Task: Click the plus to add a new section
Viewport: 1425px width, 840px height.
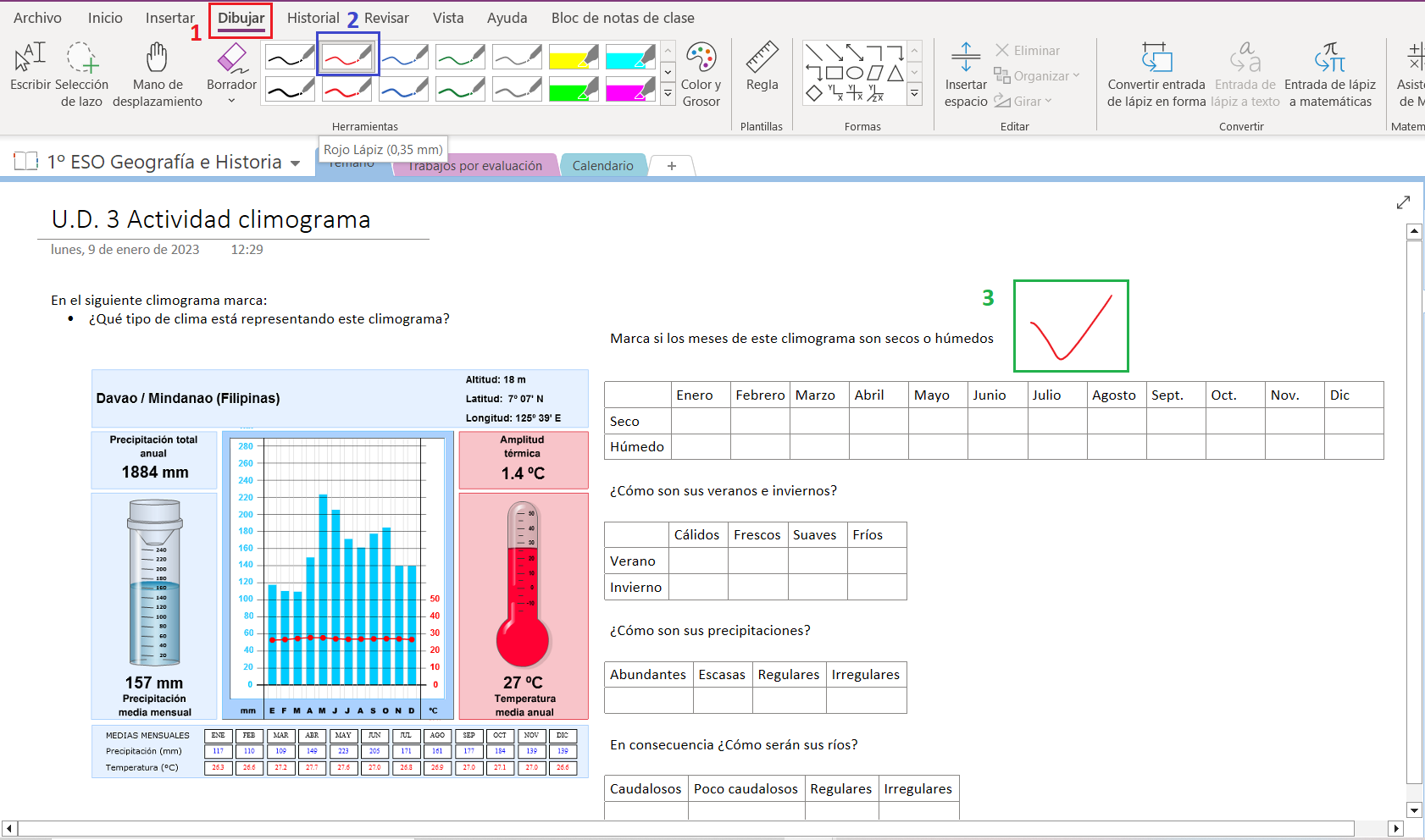Action: click(x=671, y=165)
